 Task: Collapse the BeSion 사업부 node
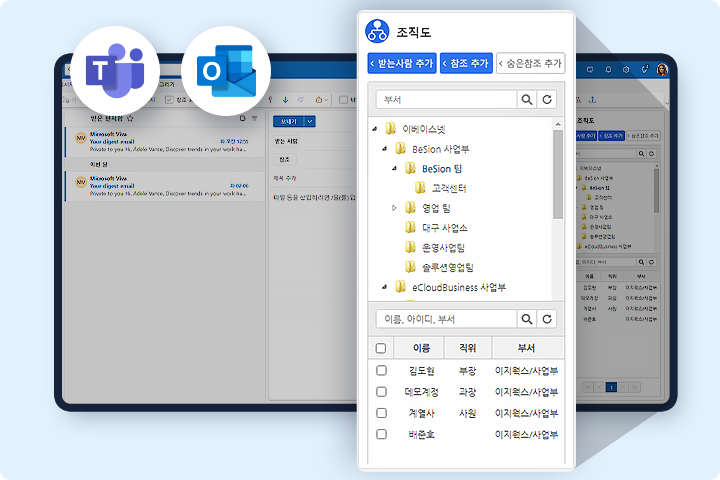click(x=385, y=149)
